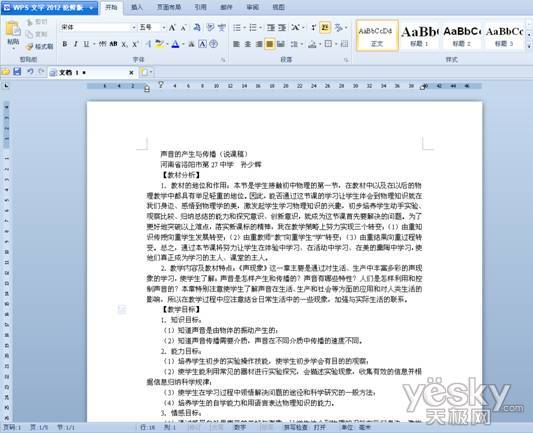Viewport: 533px width, 433px height.
Task: Expand the WPS application menu arrow
Action: tap(91, 7)
